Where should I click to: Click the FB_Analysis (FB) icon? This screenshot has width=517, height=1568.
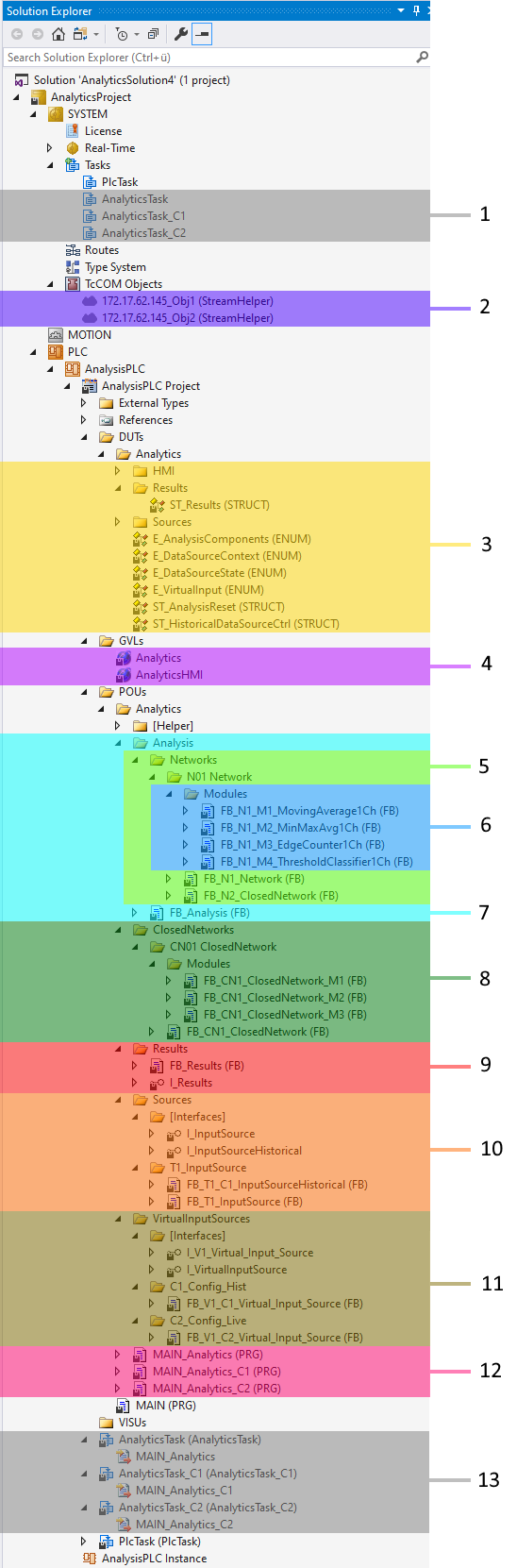pyautogui.click(x=158, y=913)
